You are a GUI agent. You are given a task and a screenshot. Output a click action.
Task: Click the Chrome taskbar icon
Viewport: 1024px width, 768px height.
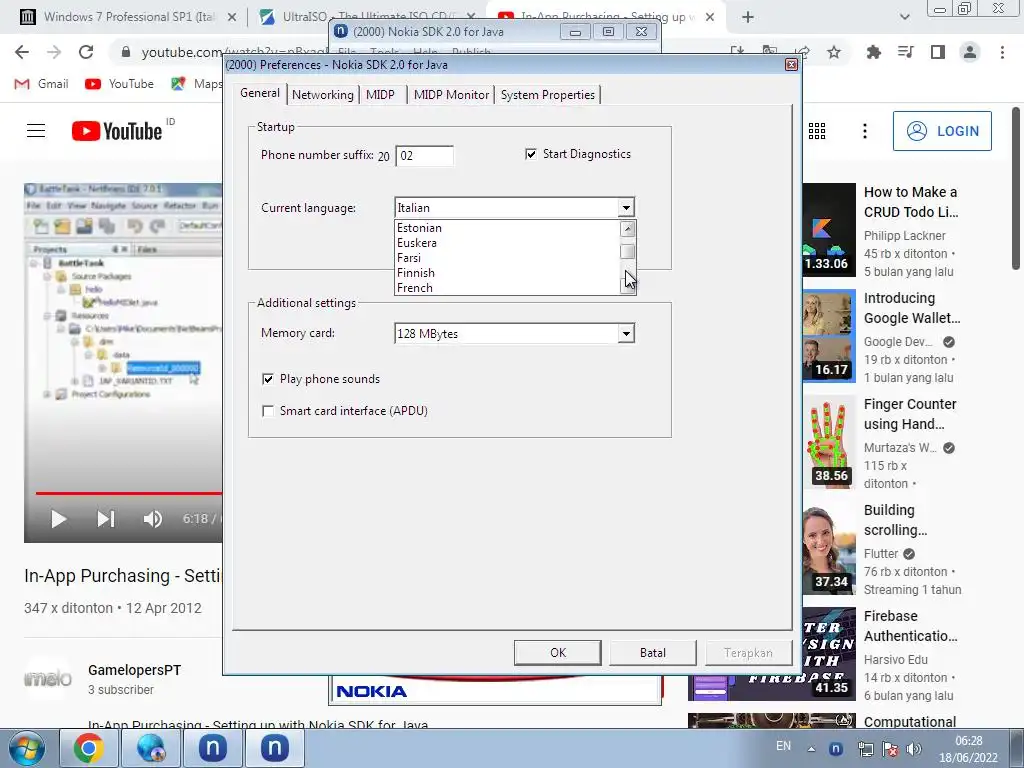coord(89,748)
